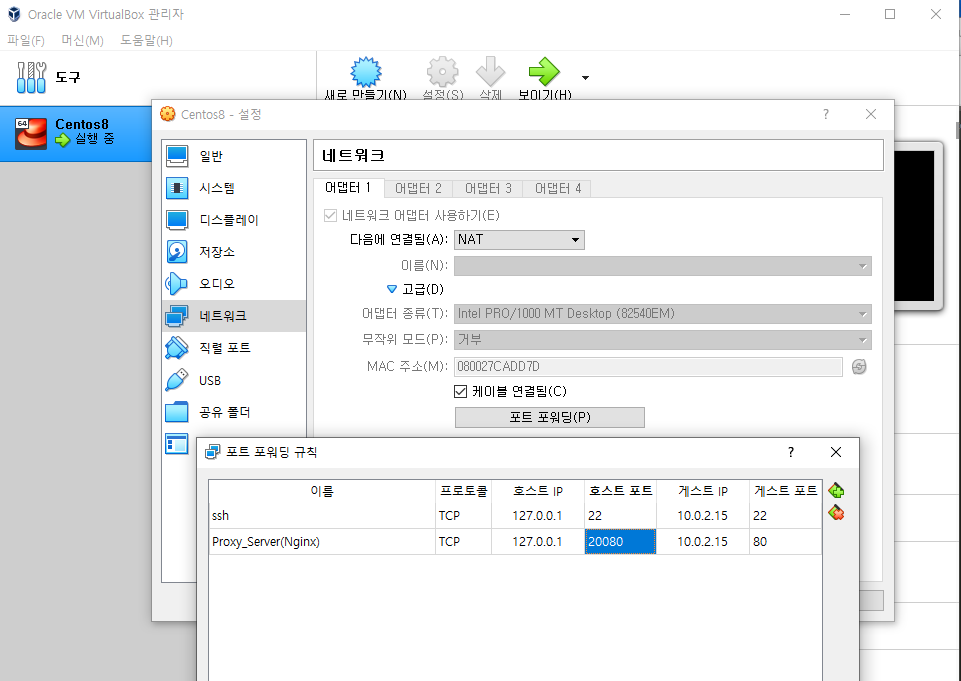Open System (시스템) settings category

pyautogui.click(x=234, y=188)
